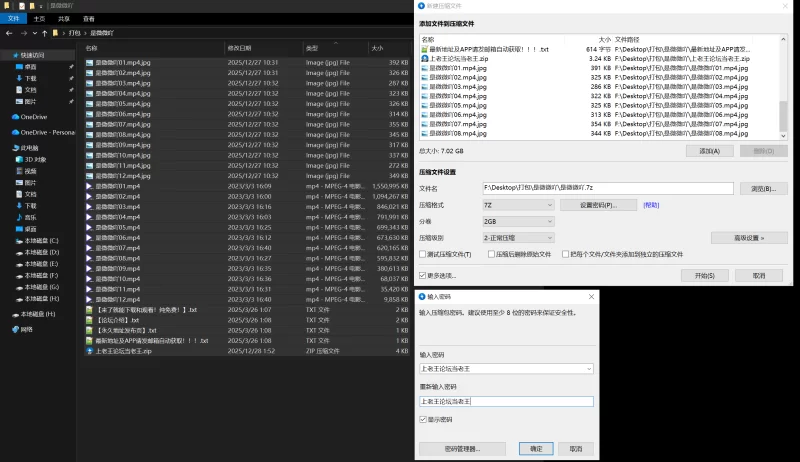Image resolution: width=800 pixels, height=462 pixels.
Task: Click the Back arrow in Explorer
Action: tap(8, 32)
